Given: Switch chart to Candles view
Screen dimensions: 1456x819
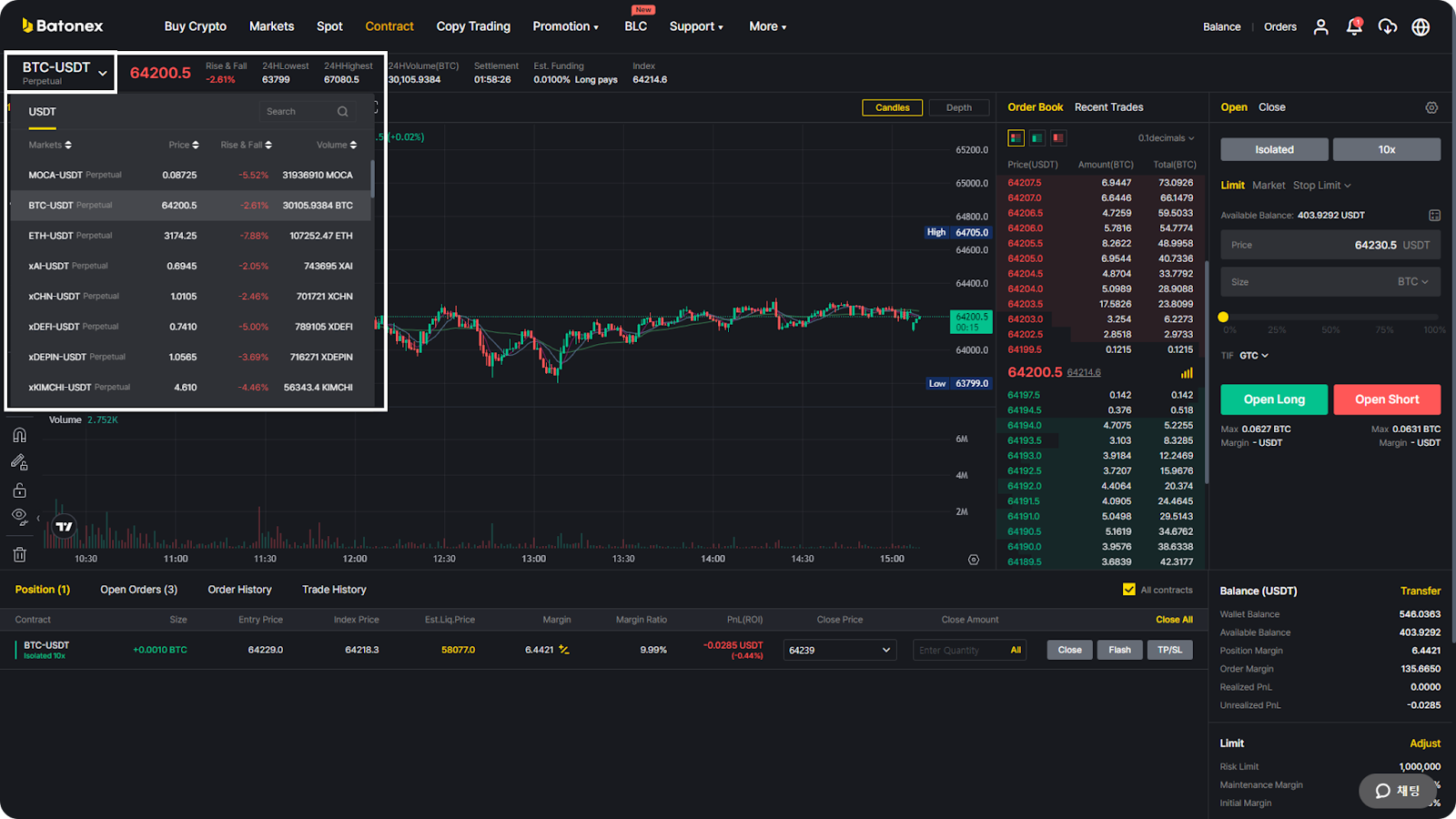Looking at the screenshot, I should click(x=892, y=107).
